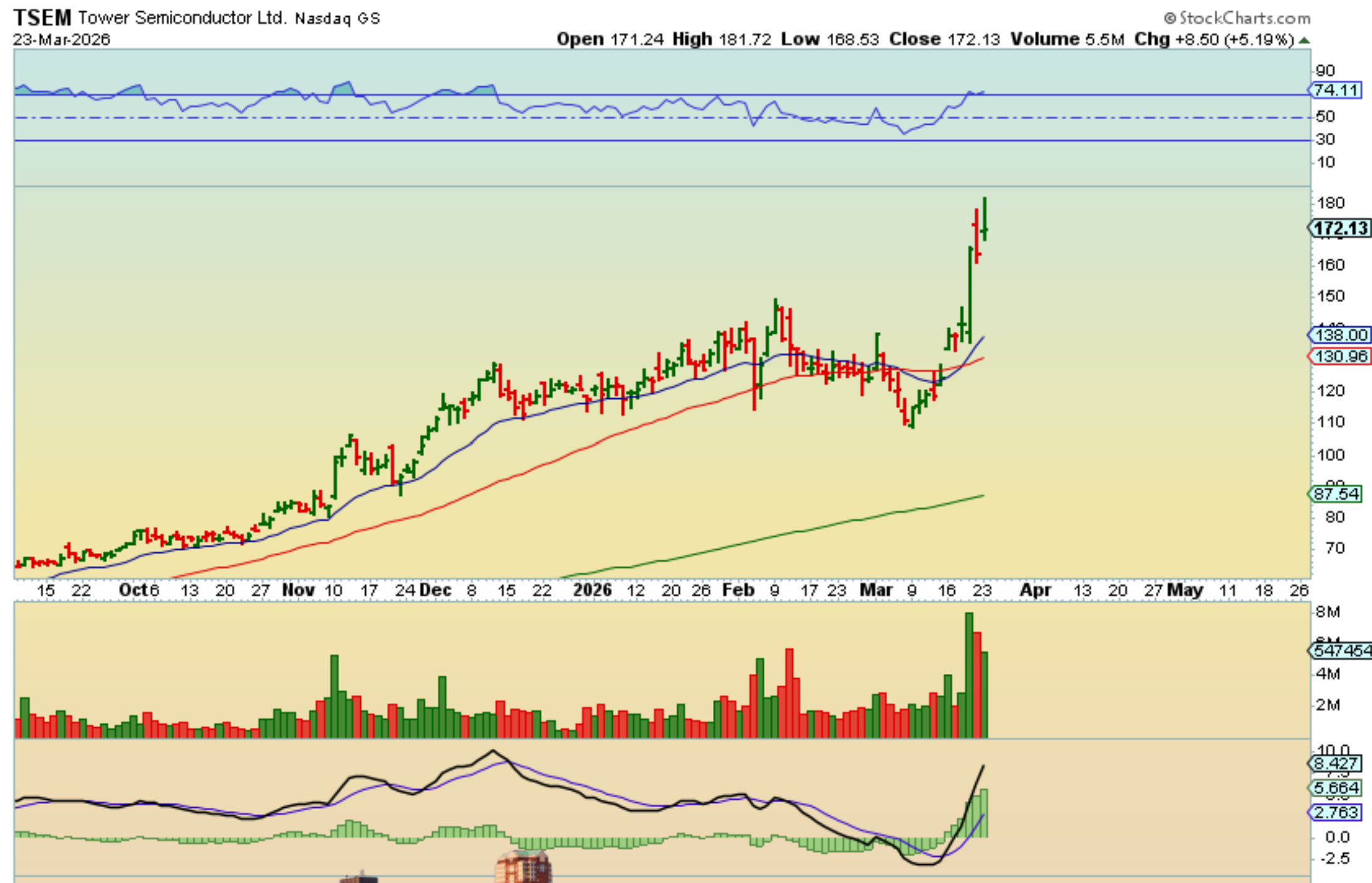
Task: Click the volume 547454 value tag
Action: click(x=1341, y=651)
